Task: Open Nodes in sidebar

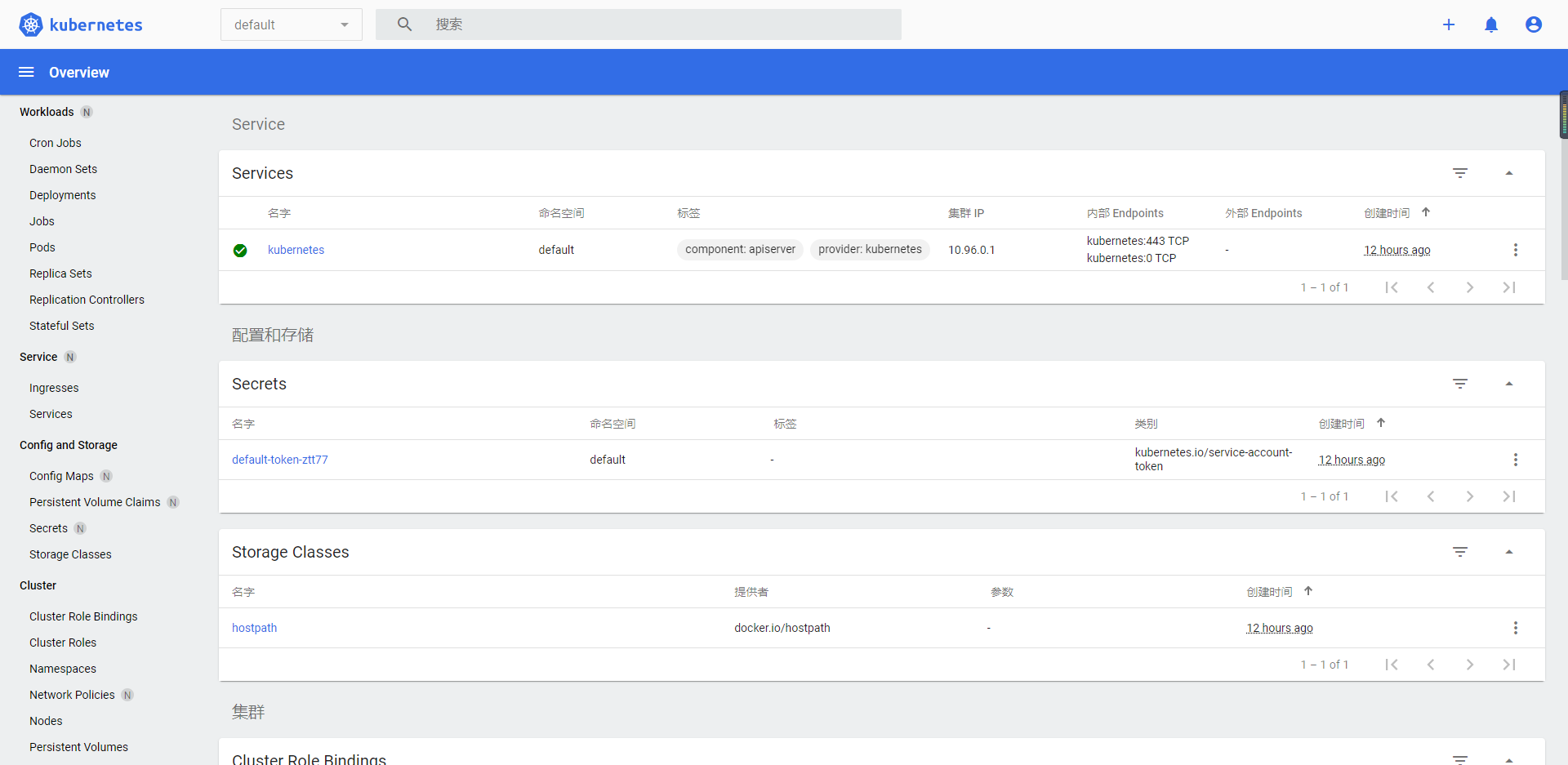Action: 46,721
